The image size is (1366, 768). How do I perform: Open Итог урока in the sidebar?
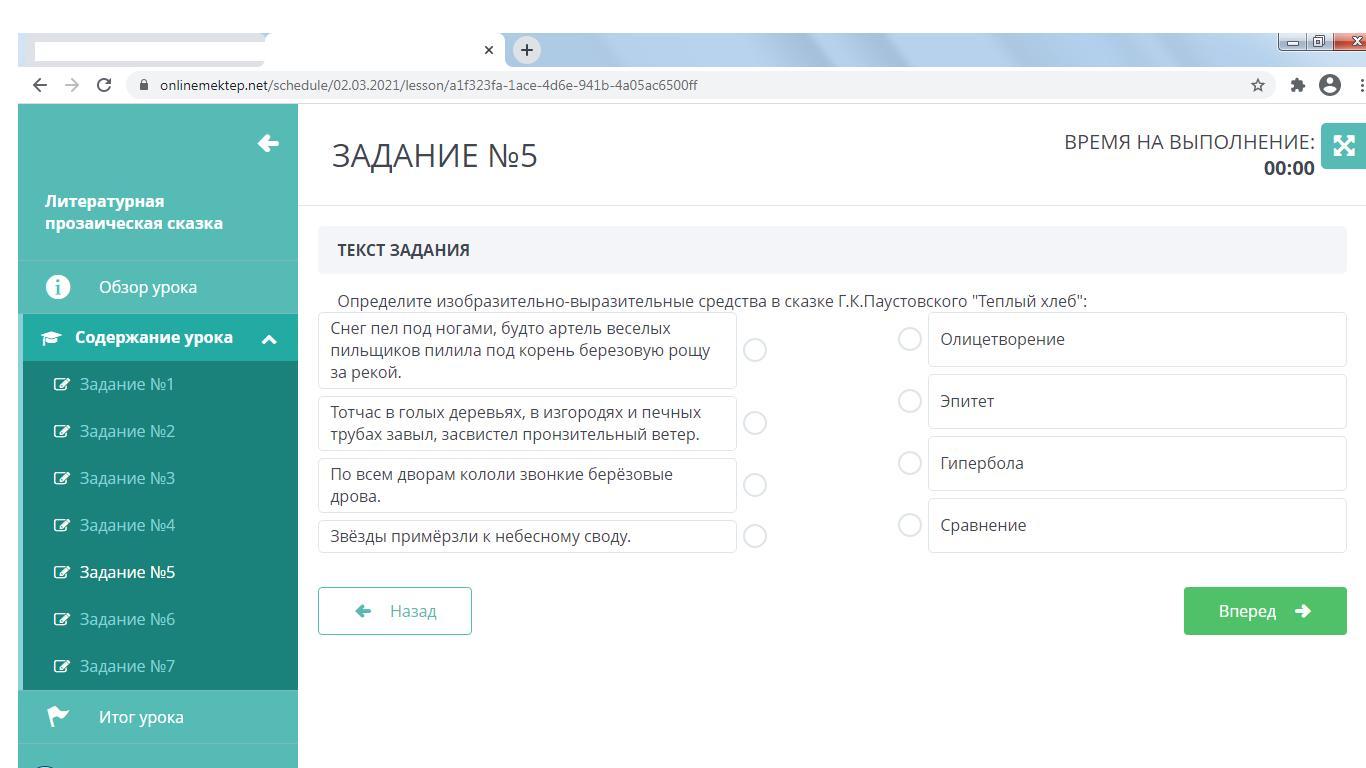[x=141, y=717]
